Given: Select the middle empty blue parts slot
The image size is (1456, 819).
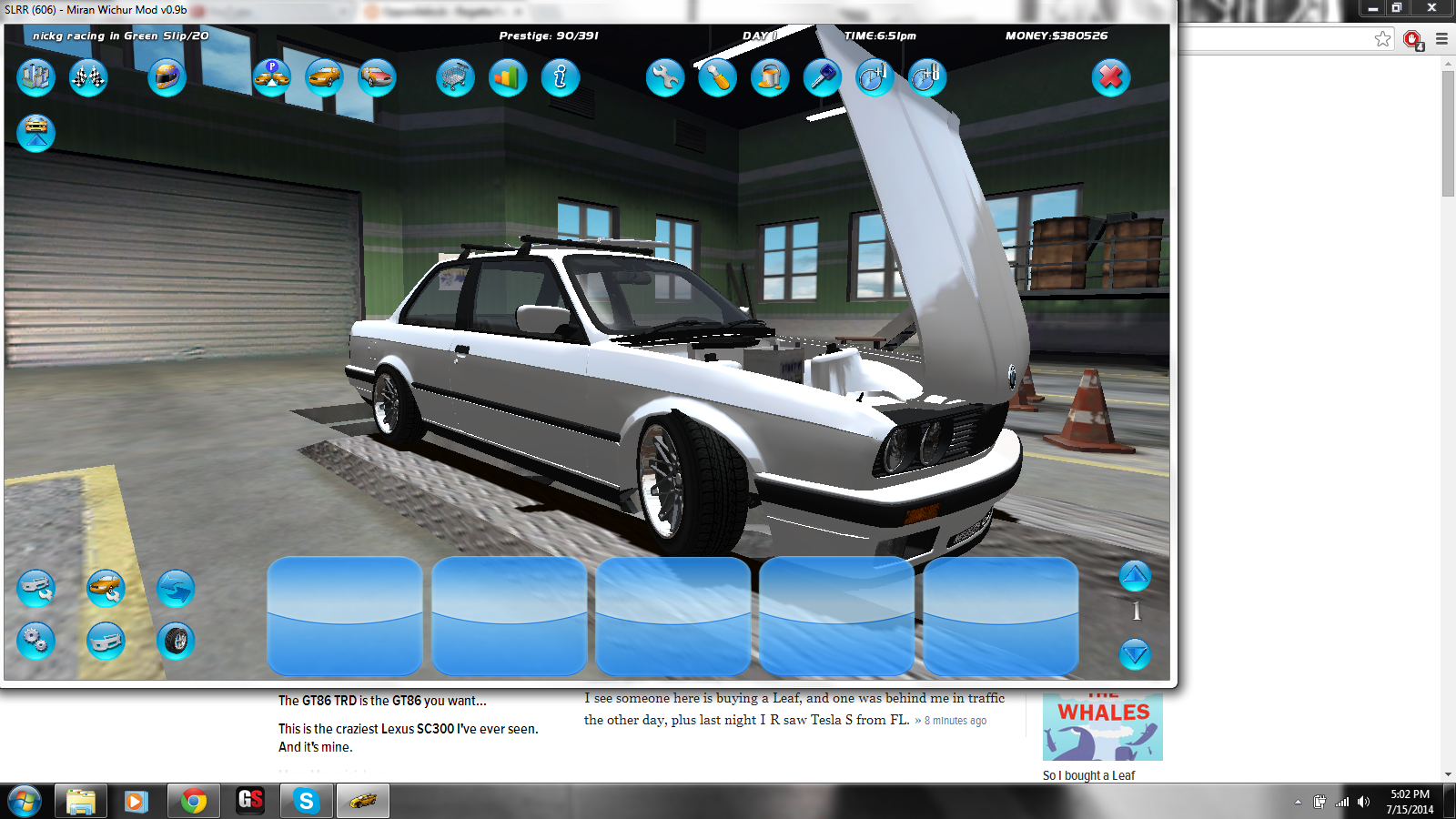Looking at the screenshot, I should (672, 616).
